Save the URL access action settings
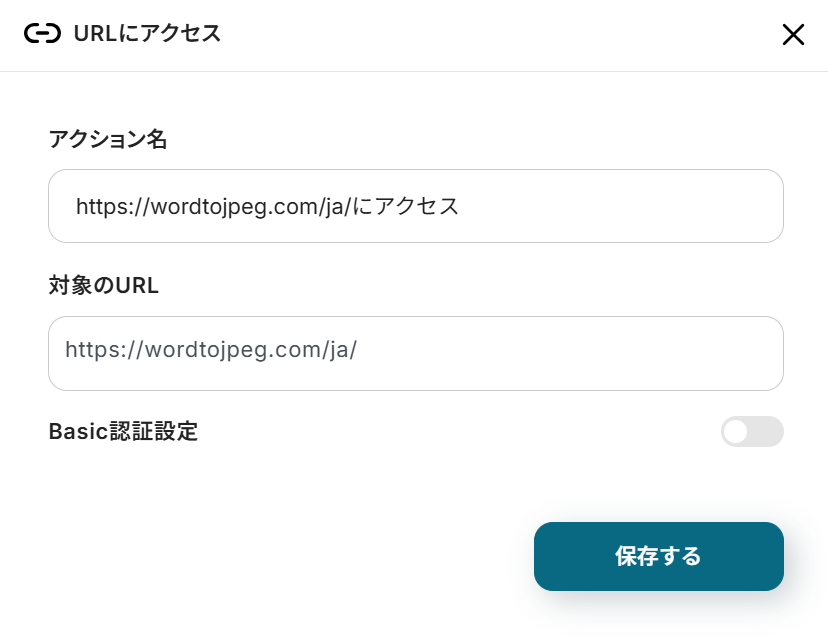The height and width of the screenshot is (642, 828). (658, 556)
